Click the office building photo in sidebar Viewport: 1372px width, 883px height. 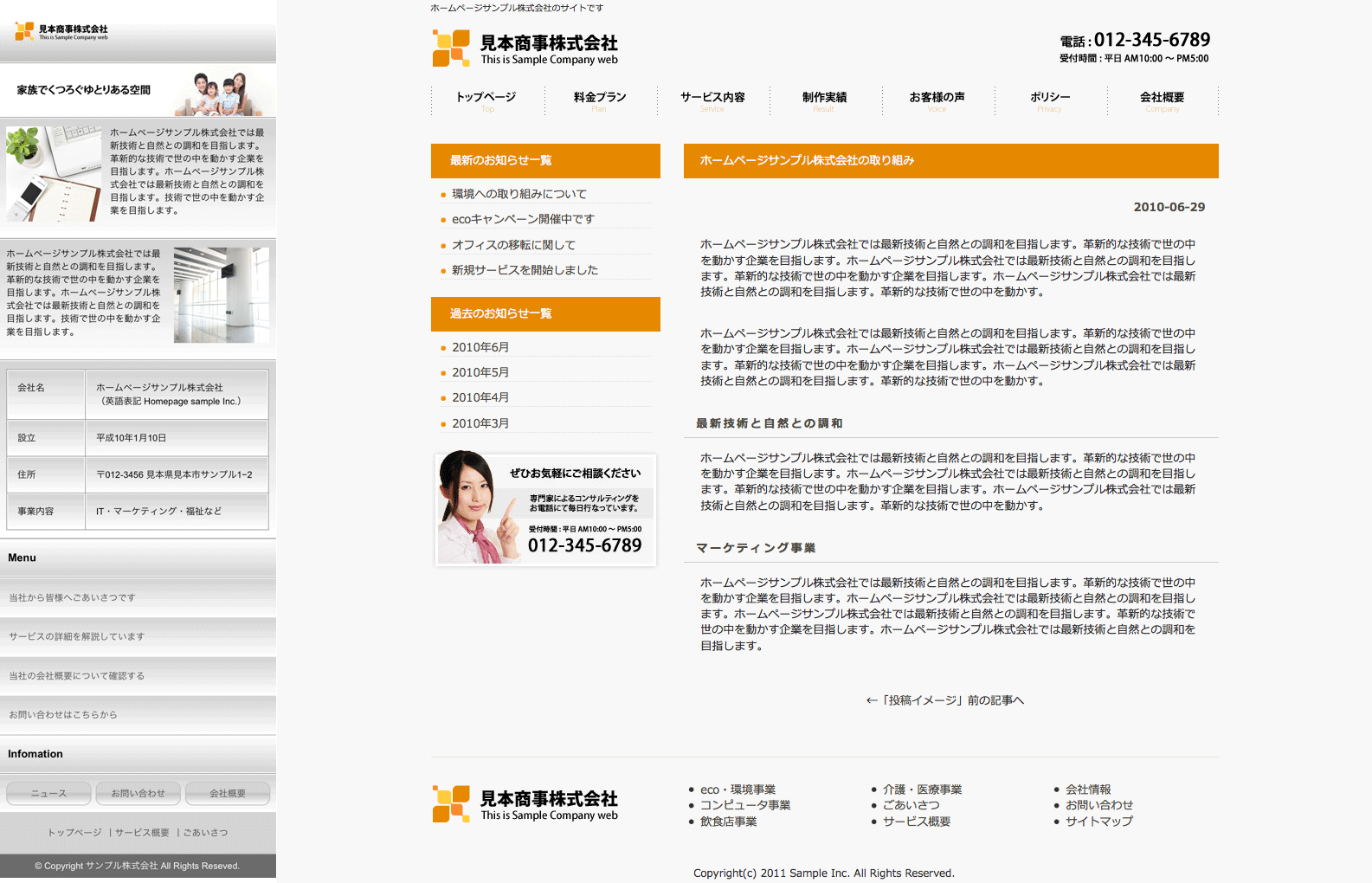(221, 295)
